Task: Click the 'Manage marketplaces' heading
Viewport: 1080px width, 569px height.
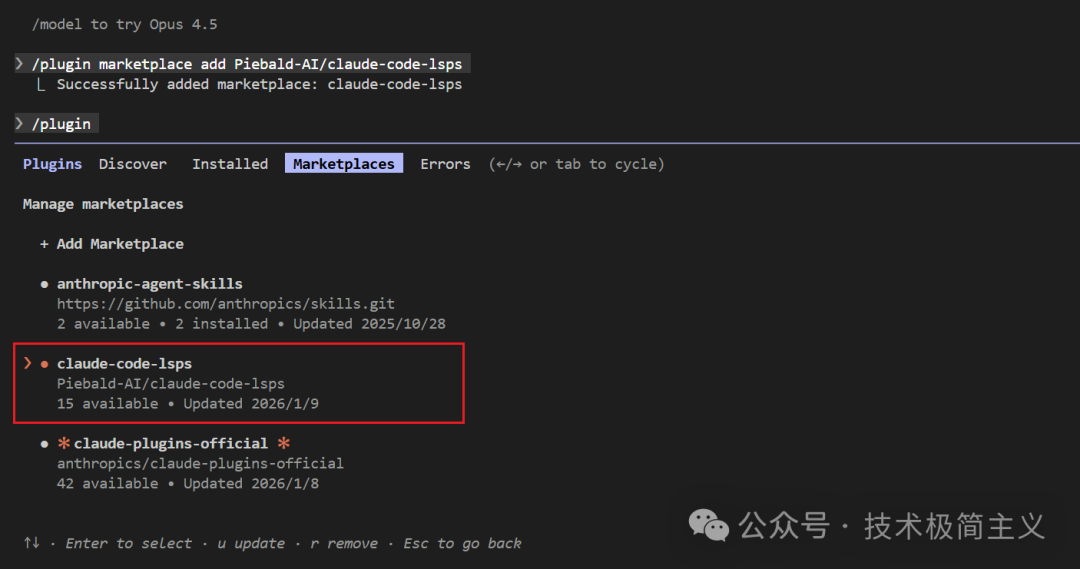Action: pyautogui.click(x=103, y=204)
